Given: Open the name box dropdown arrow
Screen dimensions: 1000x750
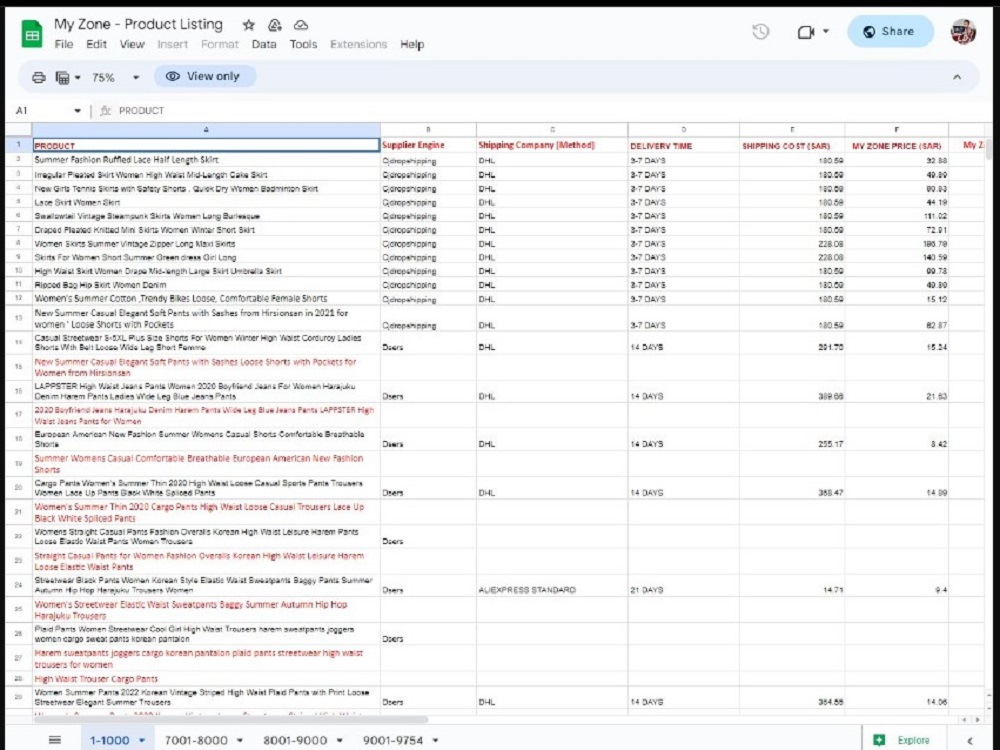Looking at the screenshot, I should (78, 110).
